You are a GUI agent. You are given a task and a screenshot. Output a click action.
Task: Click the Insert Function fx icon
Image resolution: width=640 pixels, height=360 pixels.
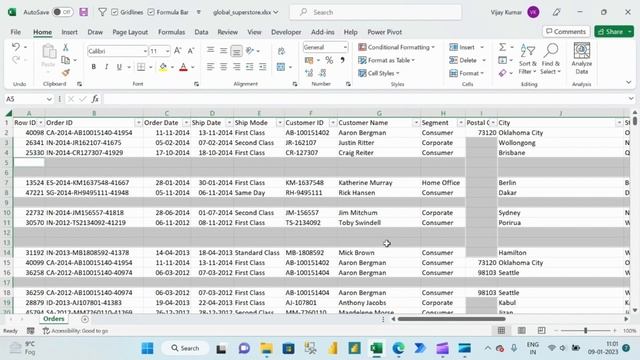coord(95,99)
